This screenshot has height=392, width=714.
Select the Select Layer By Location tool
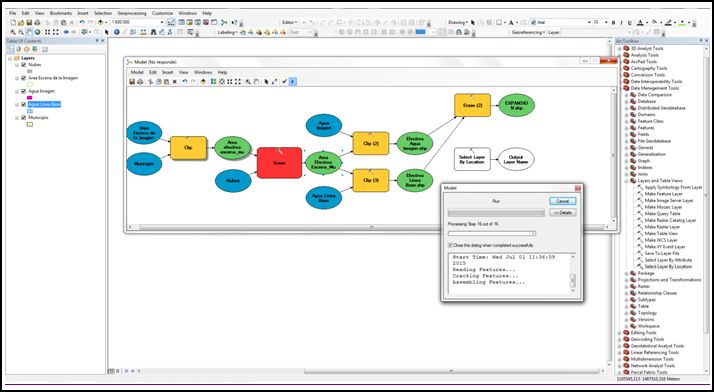pos(668,266)
